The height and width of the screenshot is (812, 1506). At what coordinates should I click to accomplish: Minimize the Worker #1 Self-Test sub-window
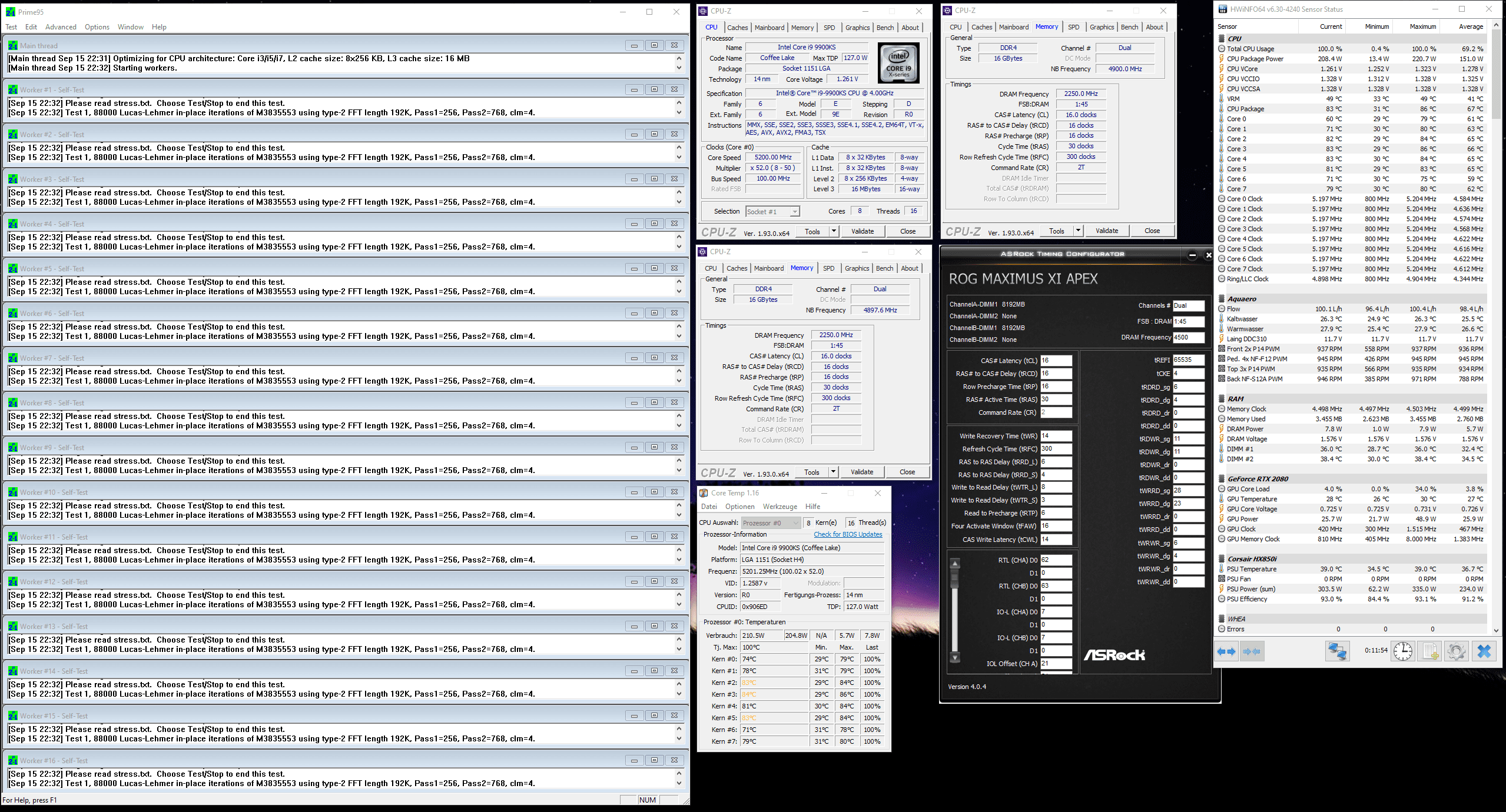tap(634, 89)
